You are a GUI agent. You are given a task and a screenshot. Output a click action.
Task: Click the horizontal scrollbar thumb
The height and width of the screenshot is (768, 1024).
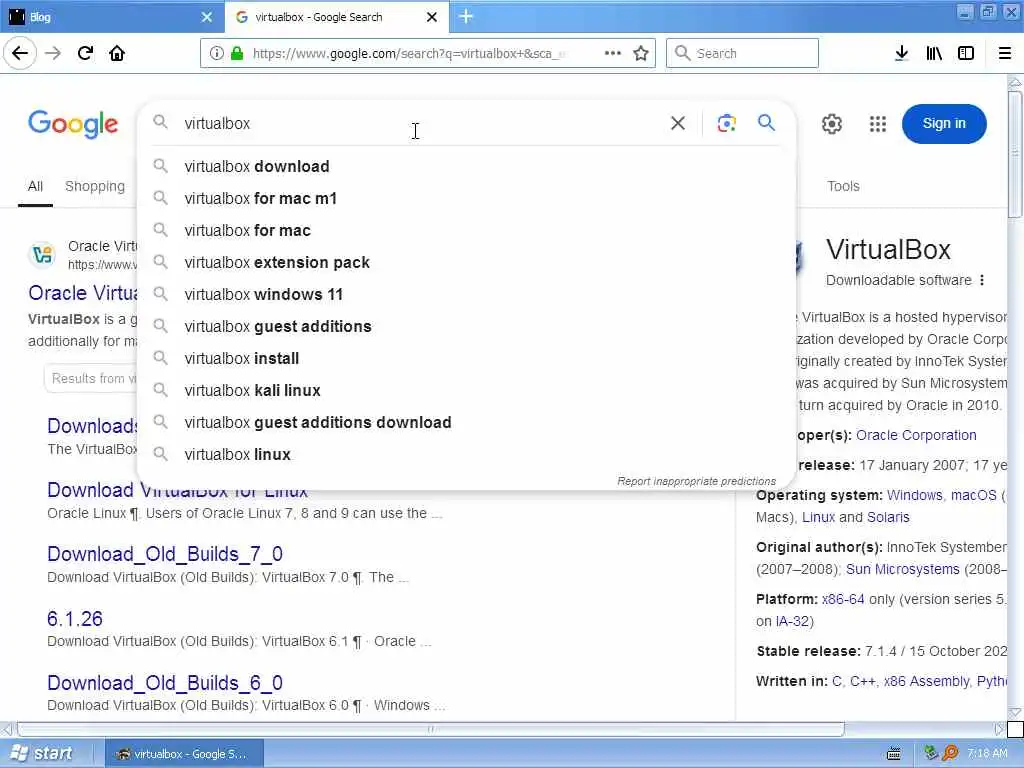(x=430, y=729)
